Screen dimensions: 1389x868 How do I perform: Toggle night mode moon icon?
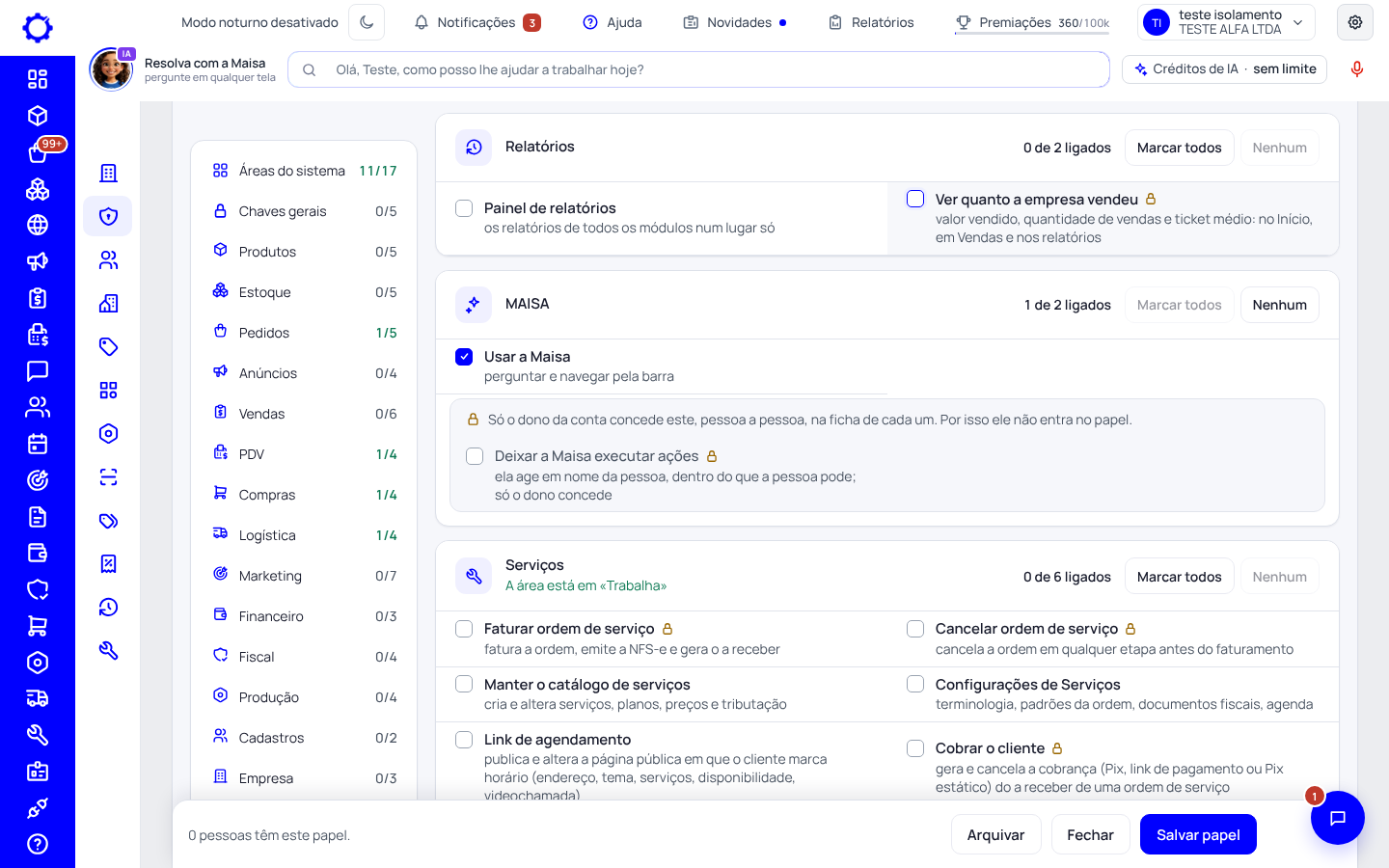367,22
